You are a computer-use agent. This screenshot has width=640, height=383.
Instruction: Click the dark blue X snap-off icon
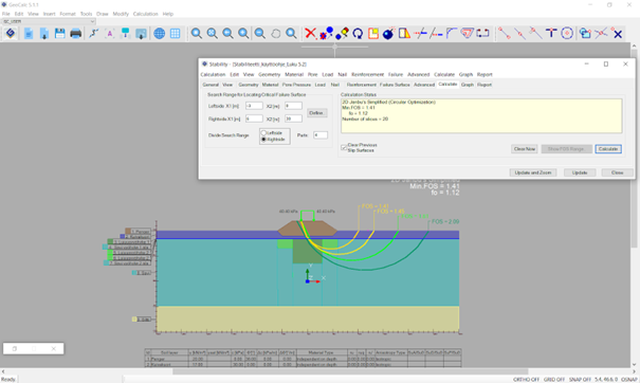coord(618,34)
